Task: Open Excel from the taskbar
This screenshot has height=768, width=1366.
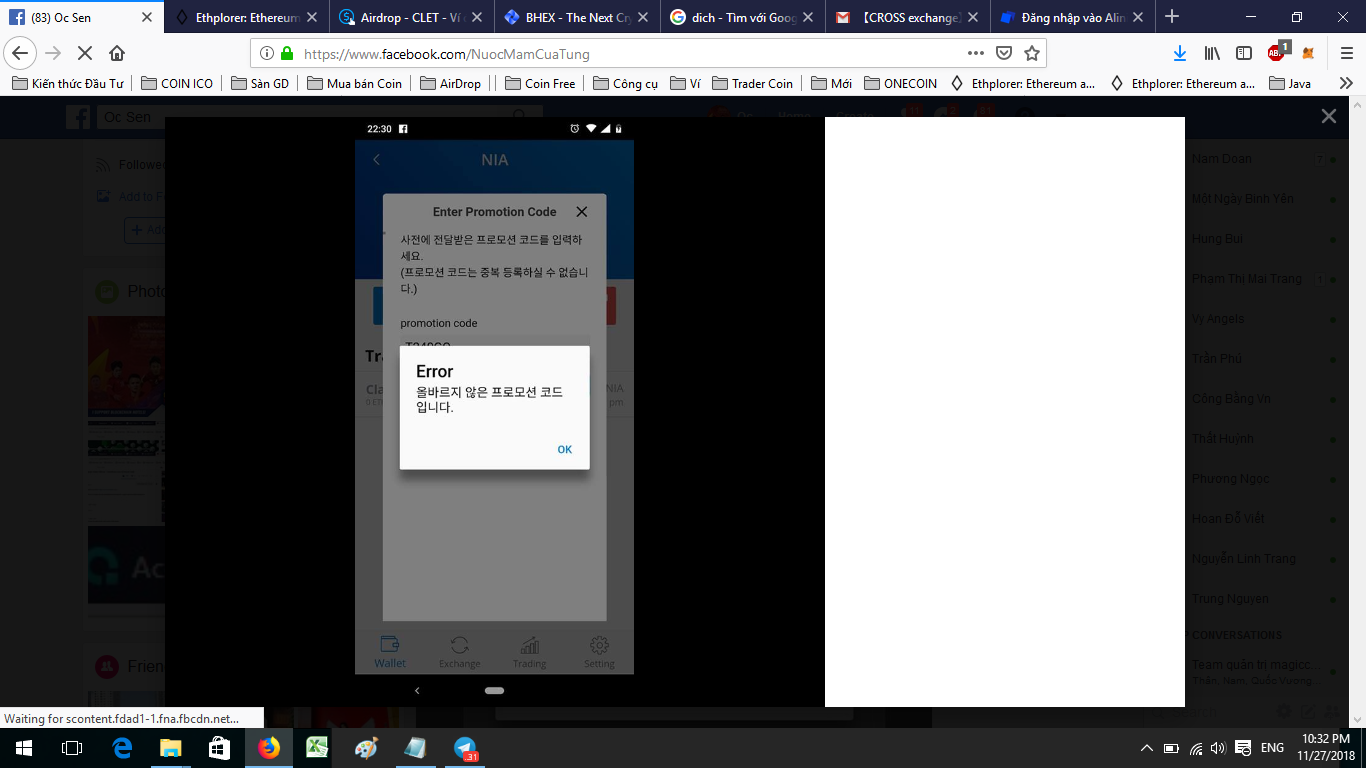Action: pos(318,748)
